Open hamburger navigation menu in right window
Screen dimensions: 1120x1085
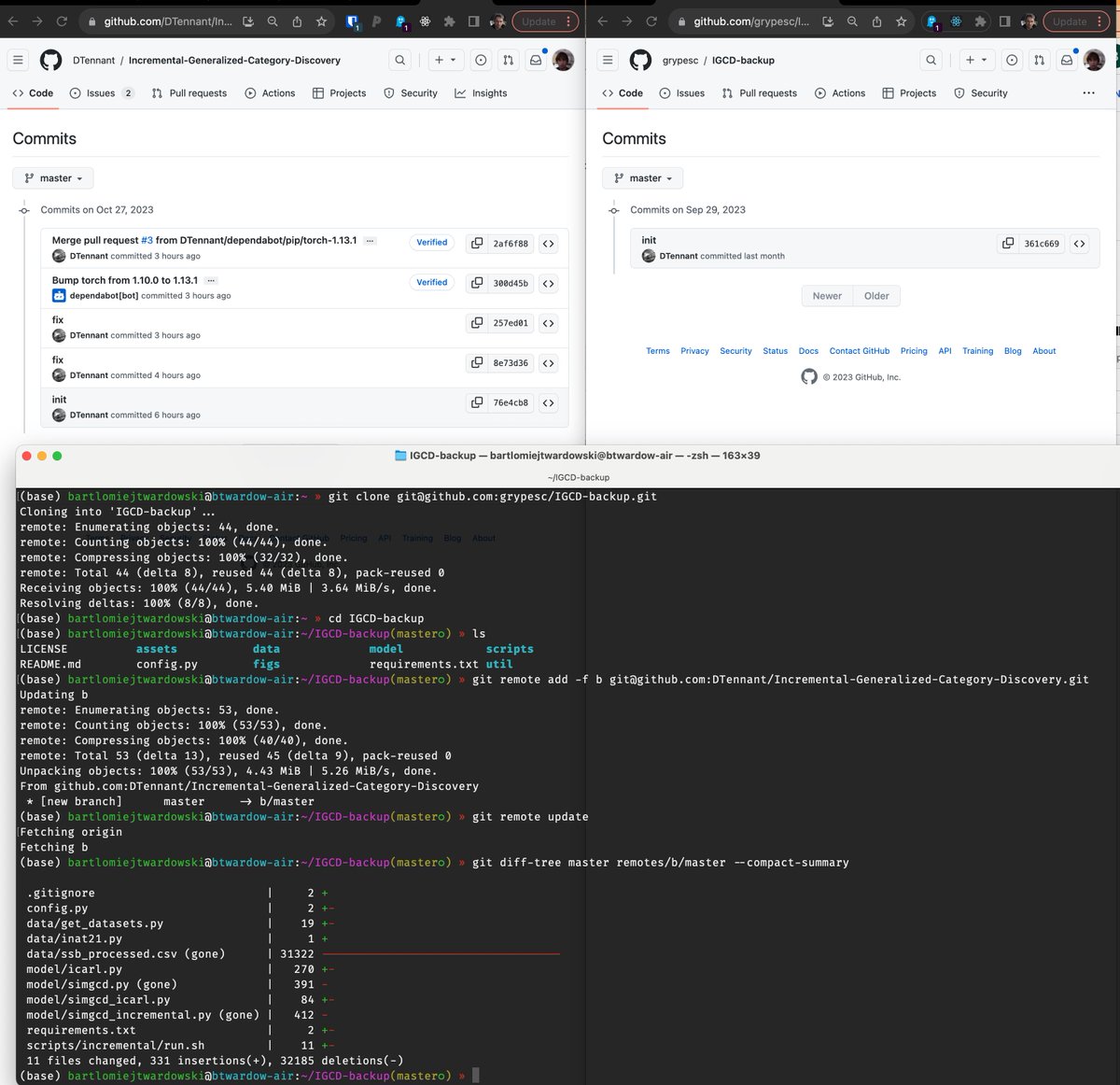coord(608,60)
